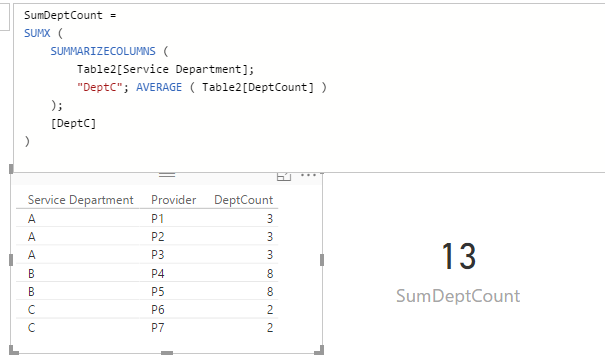The height and width of the screenshot is (363, 605).
Task: Click the table visual's Focus mode icon
Action: click(x=284, y=176)
